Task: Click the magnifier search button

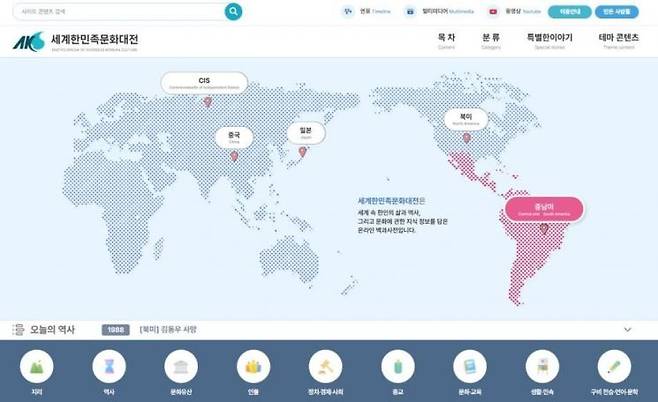Action: click(233, 12)
